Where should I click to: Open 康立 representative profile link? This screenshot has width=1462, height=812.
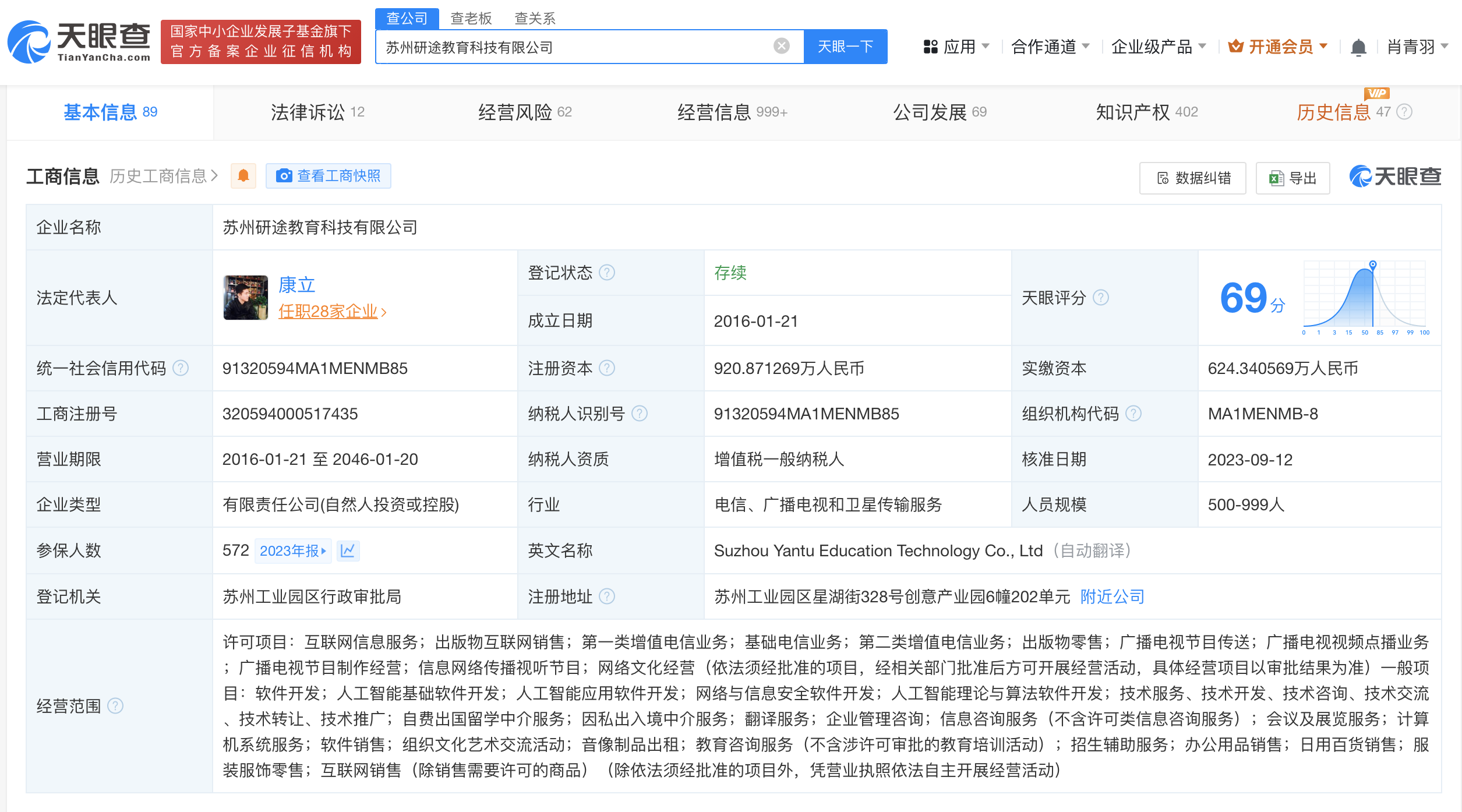296,284
